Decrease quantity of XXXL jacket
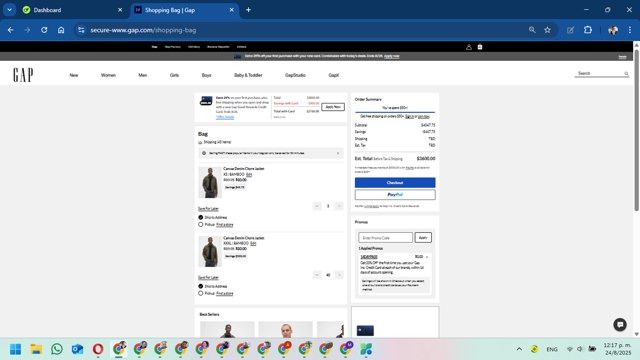This screenshot has width=640, height=360. [x=317, y=275]
